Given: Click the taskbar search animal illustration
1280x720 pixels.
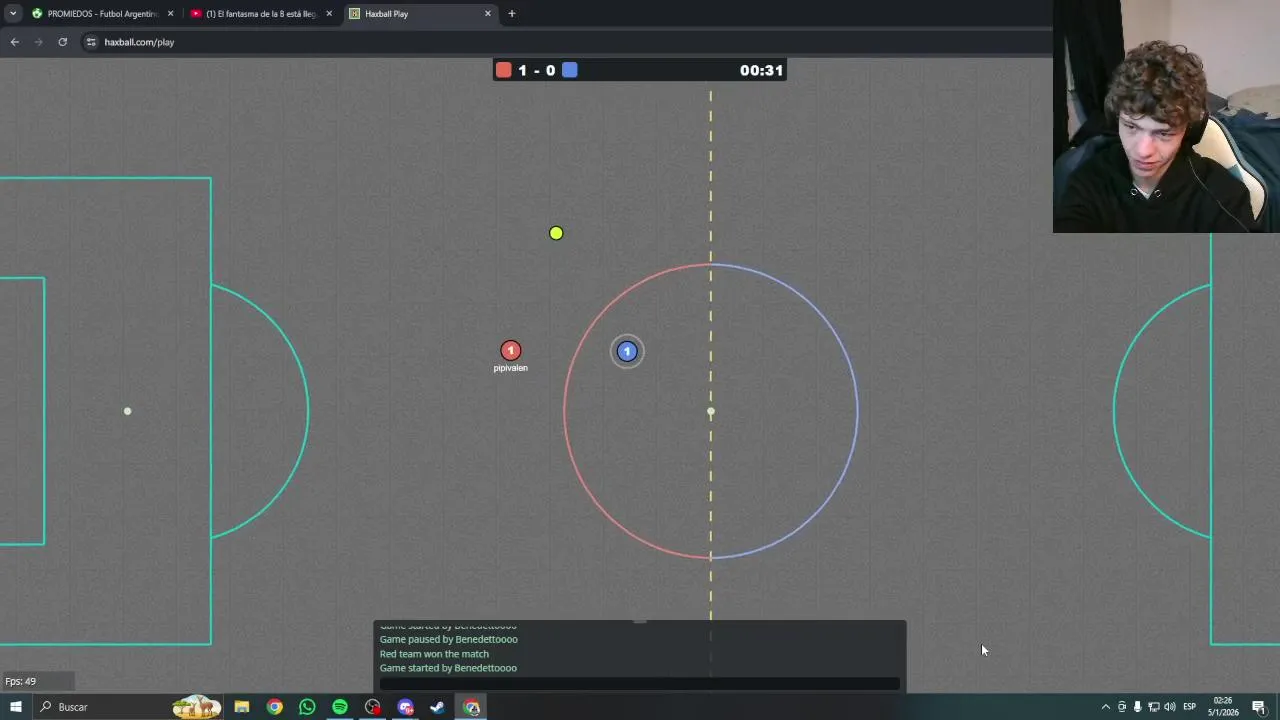Looking at the screenshot, I should tap(196, 707).
